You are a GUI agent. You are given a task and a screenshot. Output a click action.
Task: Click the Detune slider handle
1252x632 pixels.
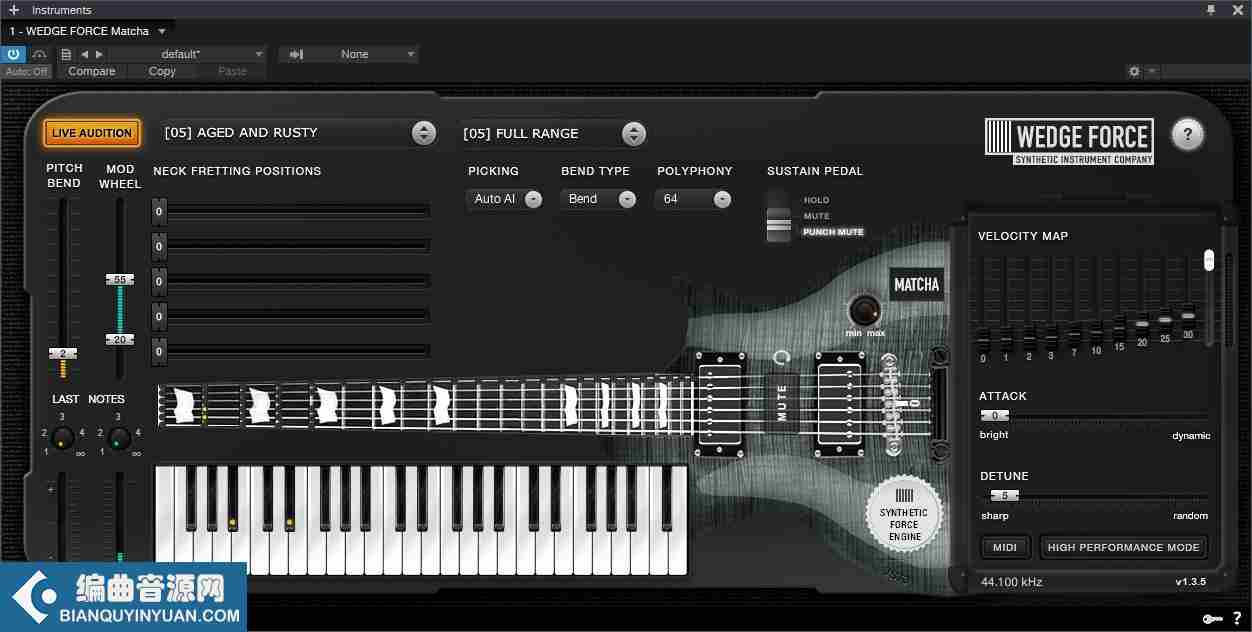tap(1004, 495)
